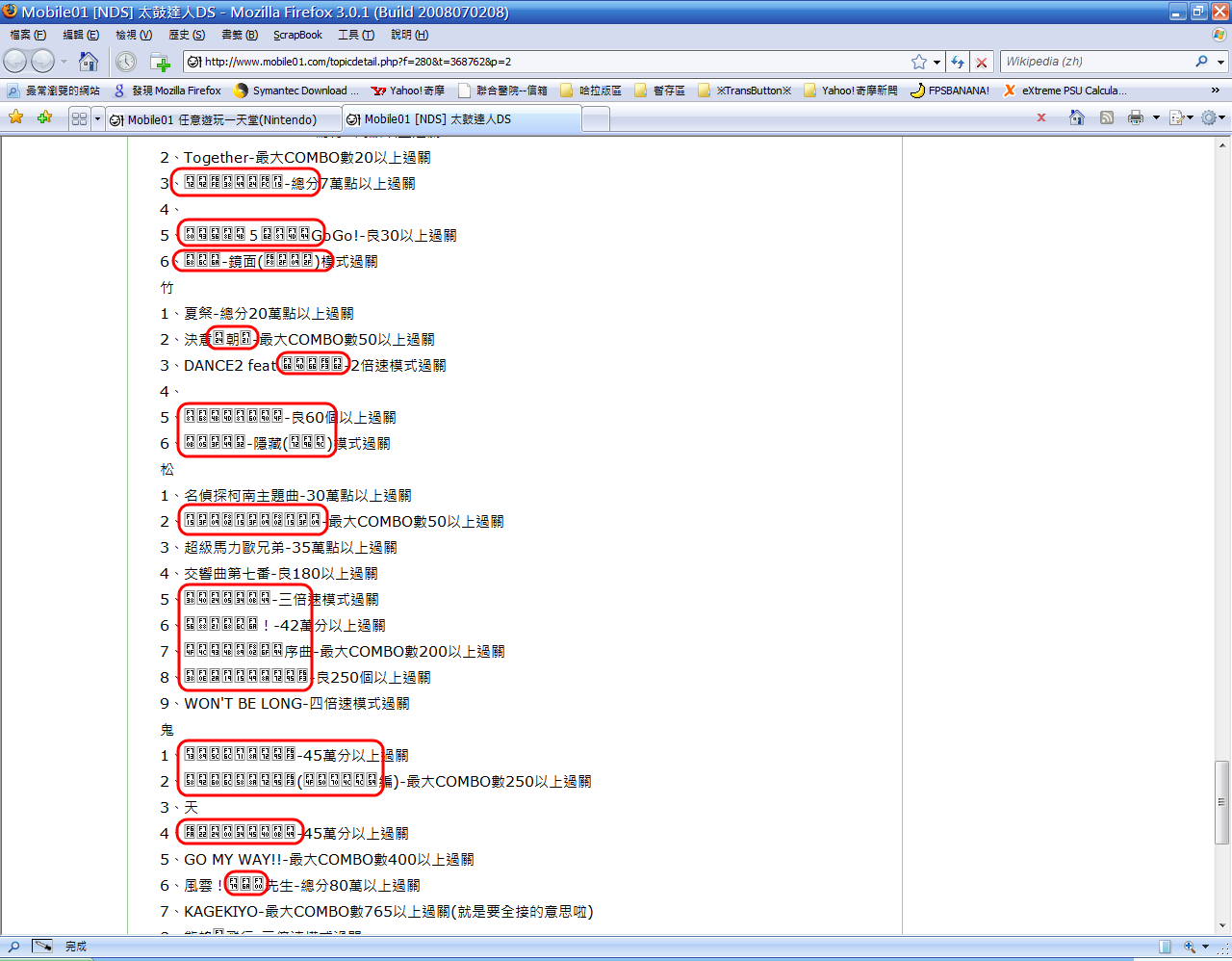Click the search magnifier in Wikipedia box
1232x961 pixels.
click(x=1201, y=62)
